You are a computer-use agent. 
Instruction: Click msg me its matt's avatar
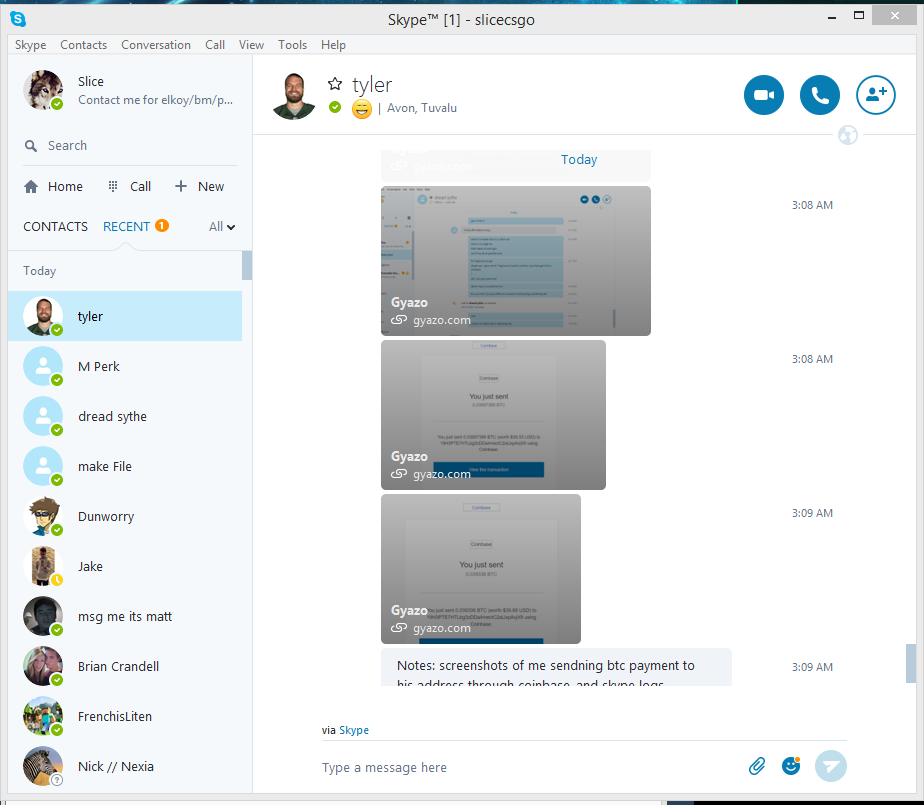43,616
